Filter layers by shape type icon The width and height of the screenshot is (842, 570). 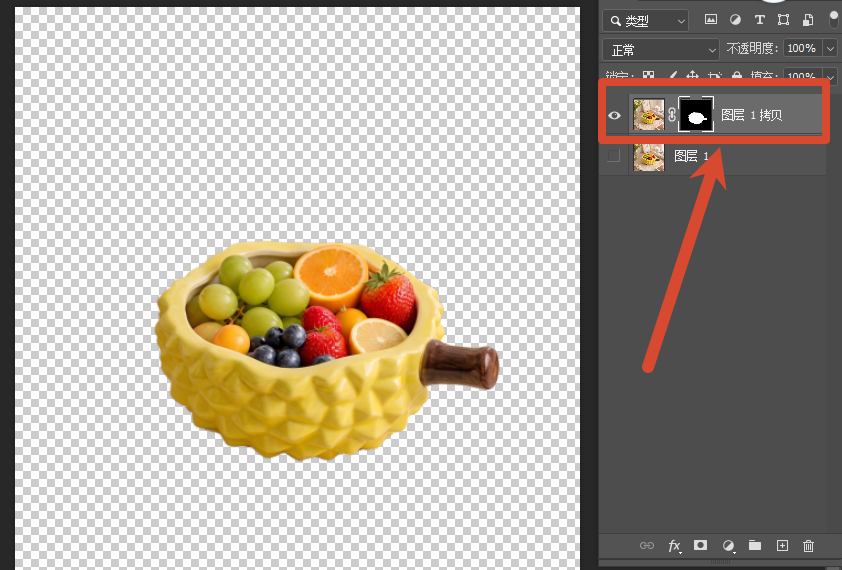pos(783,20)
